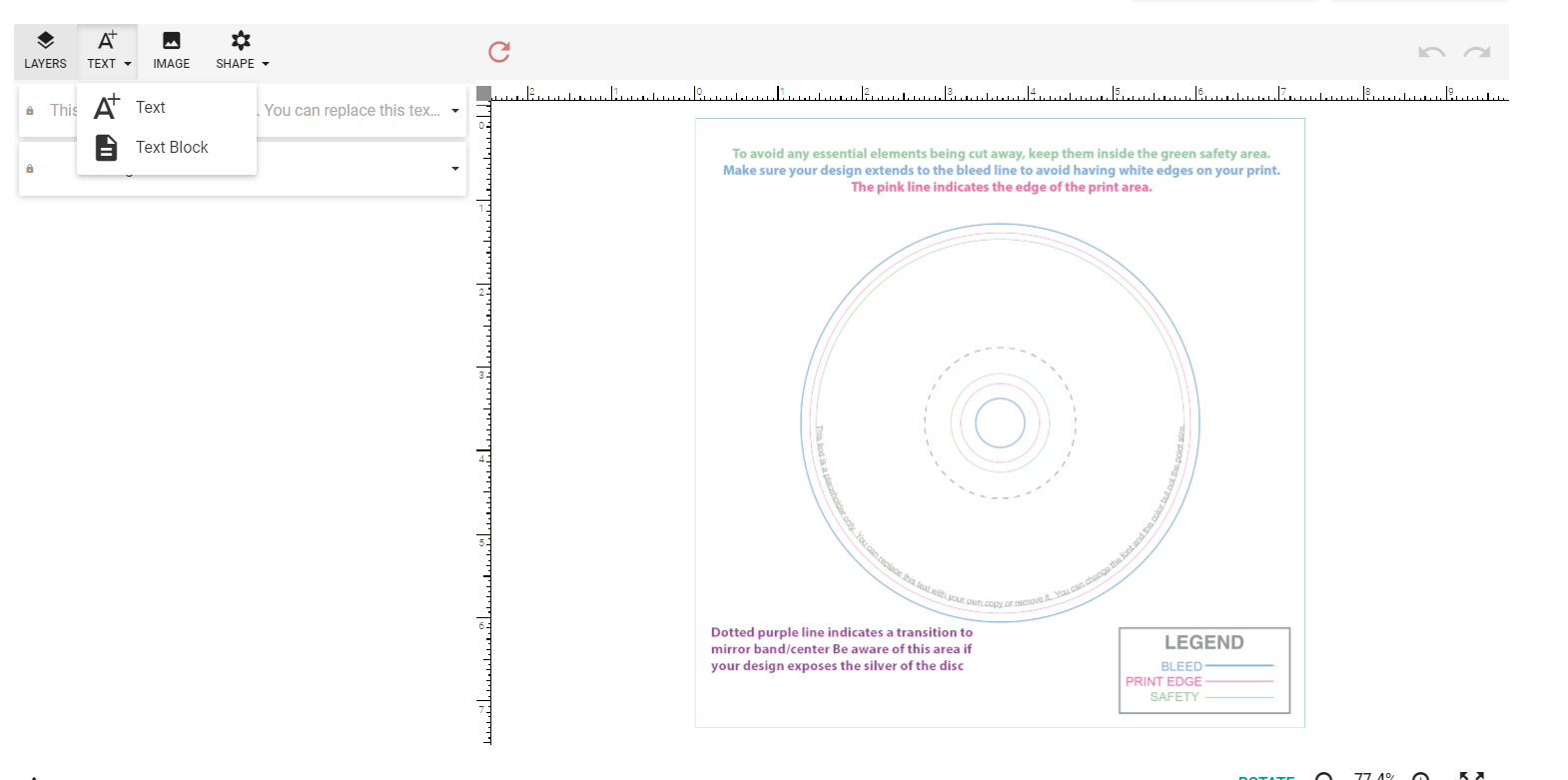This screenshot has width=1568, height=780.
Task: Click the 'LEGEND' heading on the canvas
Action: pos(1204,642)
